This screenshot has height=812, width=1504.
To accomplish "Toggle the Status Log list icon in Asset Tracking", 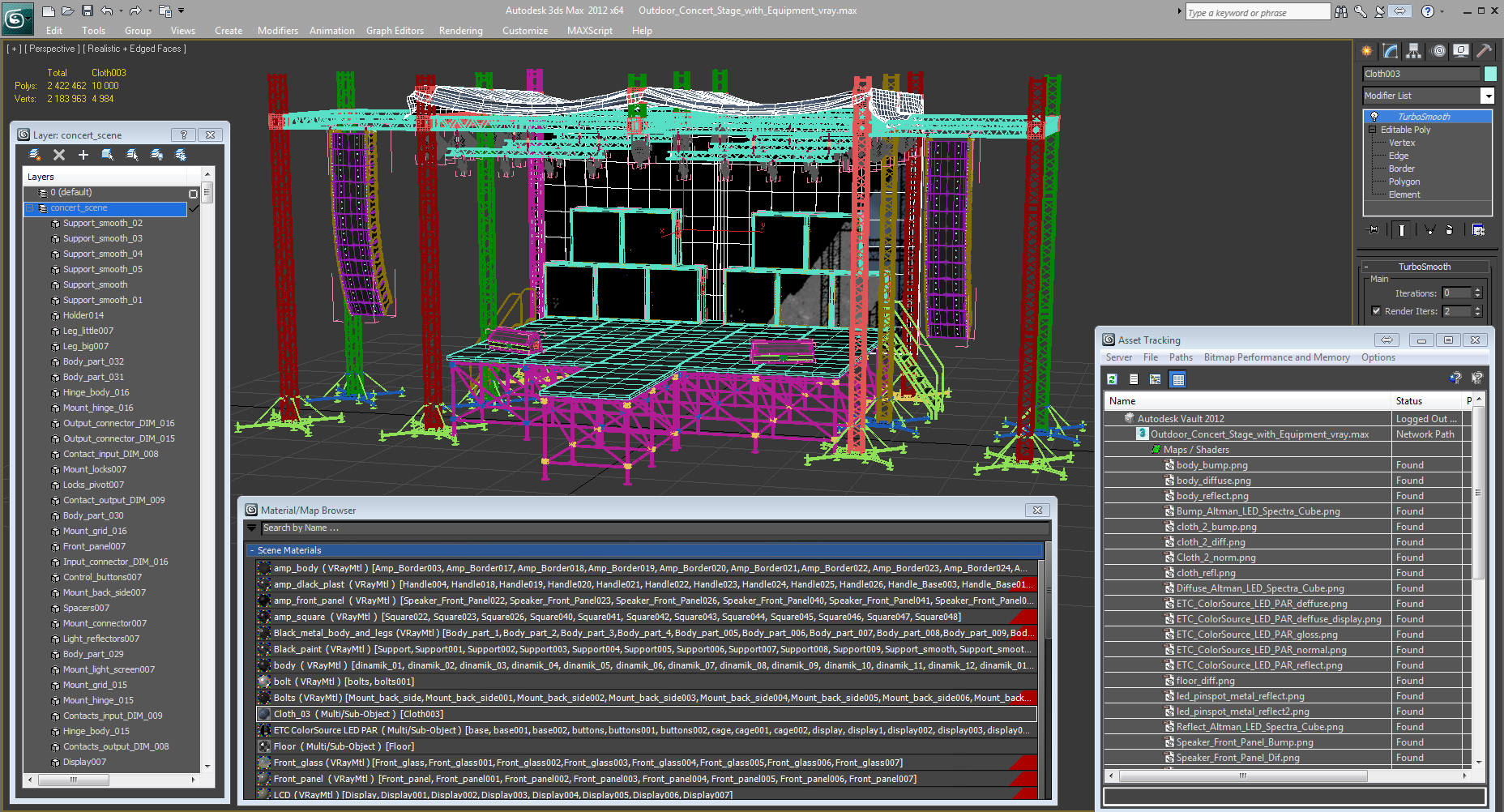I will tap(1134, 379).
